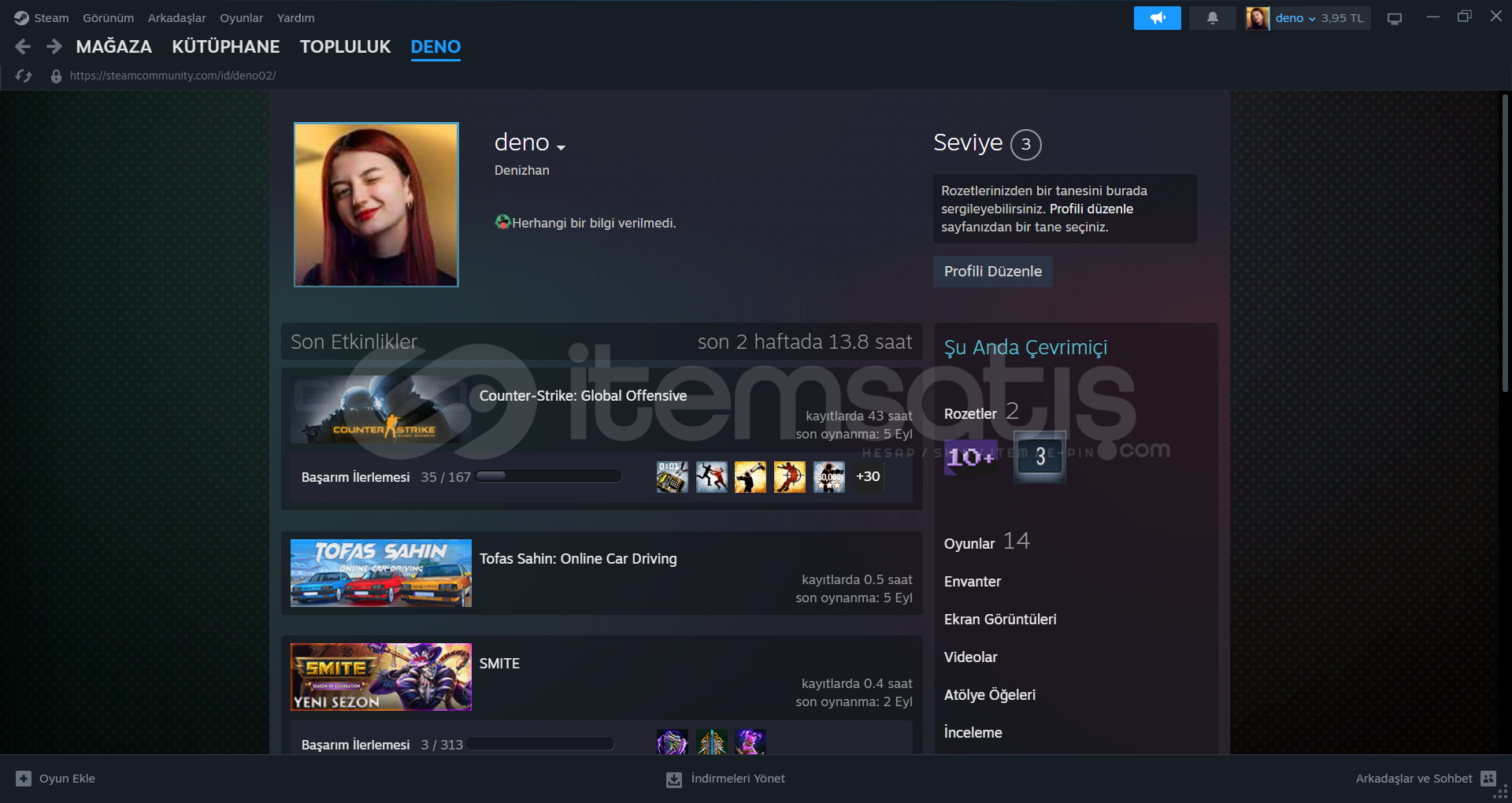Select the DENO profile tab
Screen dimensions: 1512x803
(435, 47)
